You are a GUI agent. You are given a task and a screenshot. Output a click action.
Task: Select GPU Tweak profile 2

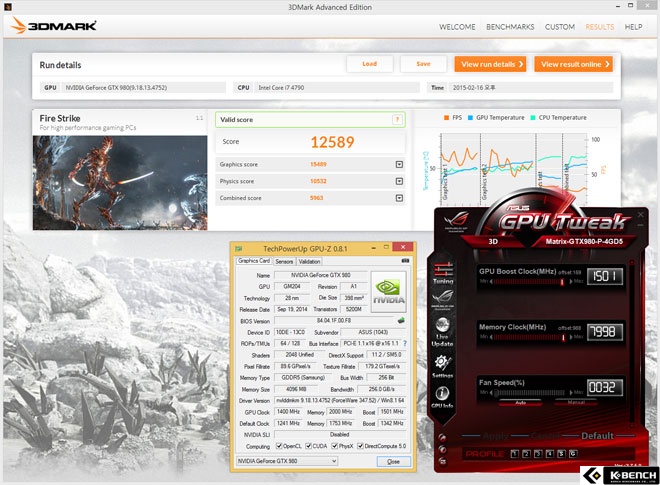pos(526,453)
